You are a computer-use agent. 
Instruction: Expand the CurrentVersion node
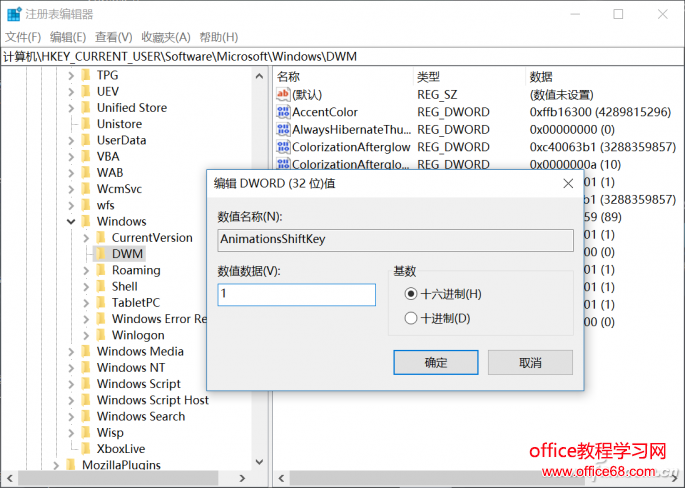(86, 238)
